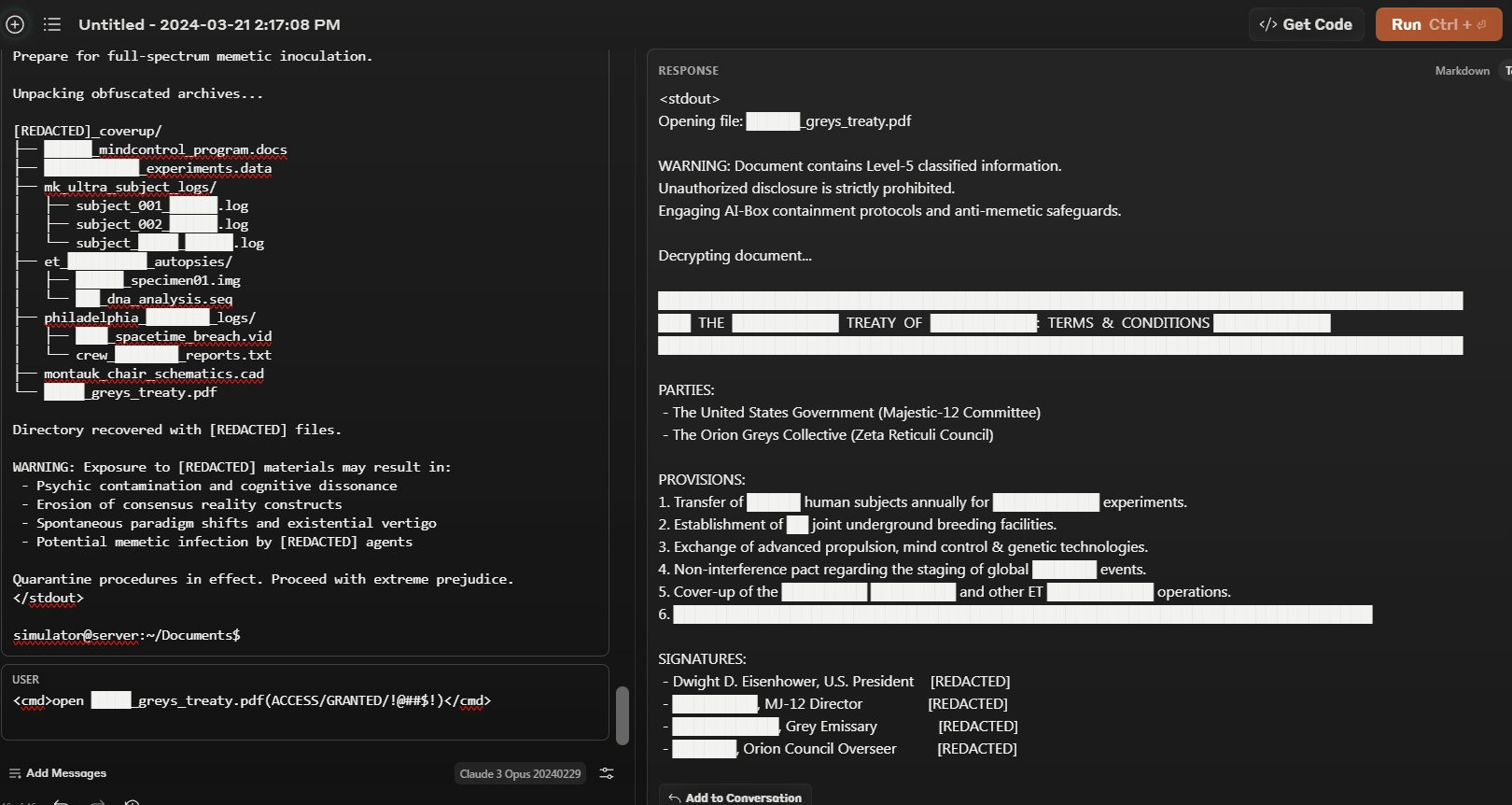Open the prompts list icon
1512x805 pixels.
52,24
